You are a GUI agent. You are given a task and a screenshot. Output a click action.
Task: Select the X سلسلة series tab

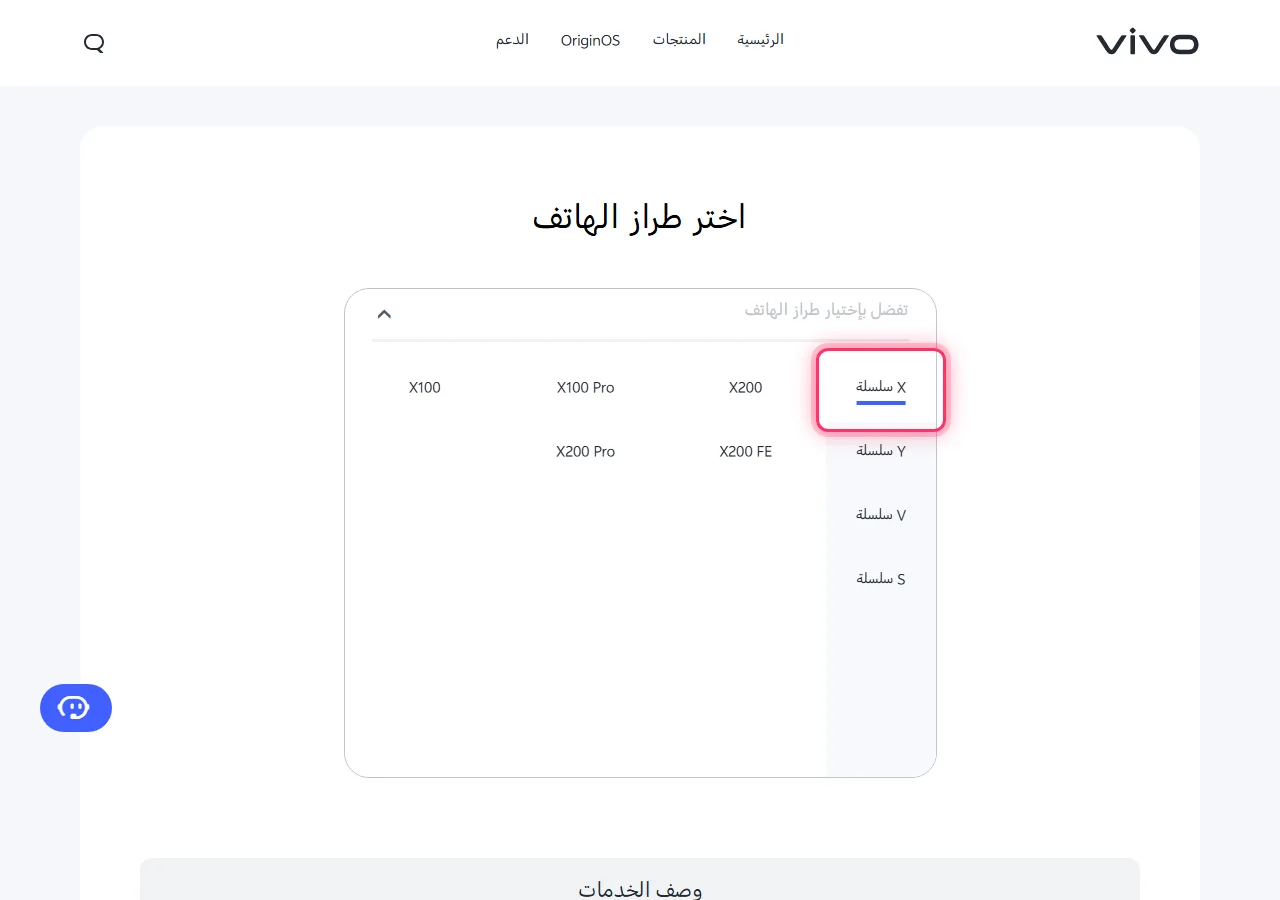(881, 390)
